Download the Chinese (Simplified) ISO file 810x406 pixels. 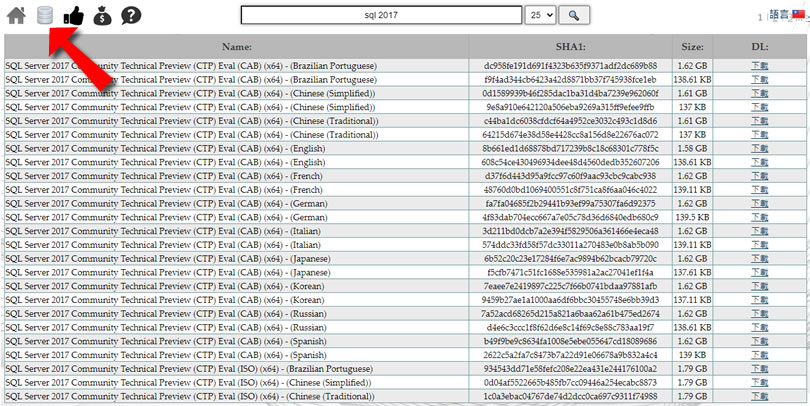coord(759,383)
